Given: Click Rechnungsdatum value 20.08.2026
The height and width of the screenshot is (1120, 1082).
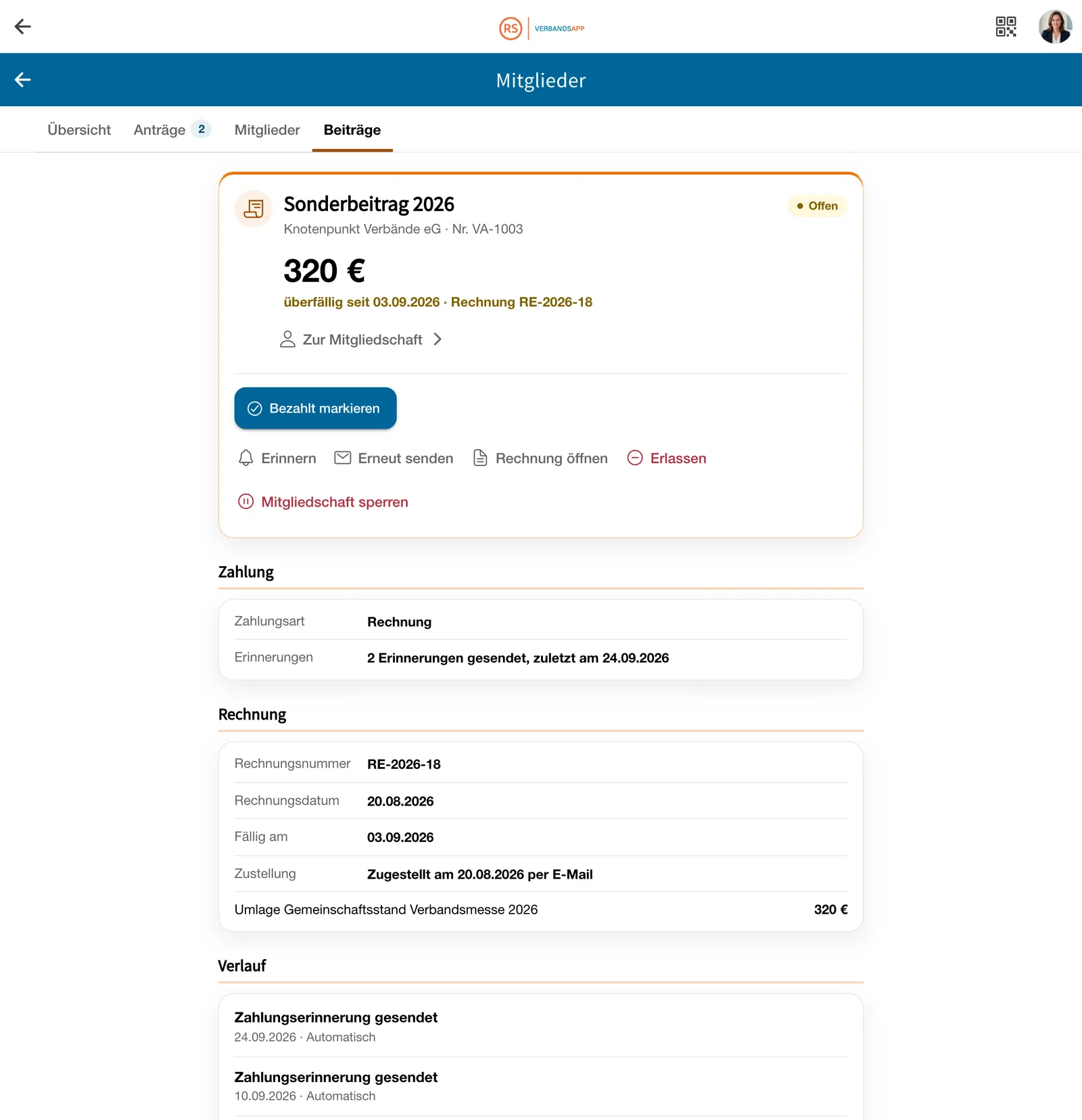Looking at the screenshot, I should 400,801.
